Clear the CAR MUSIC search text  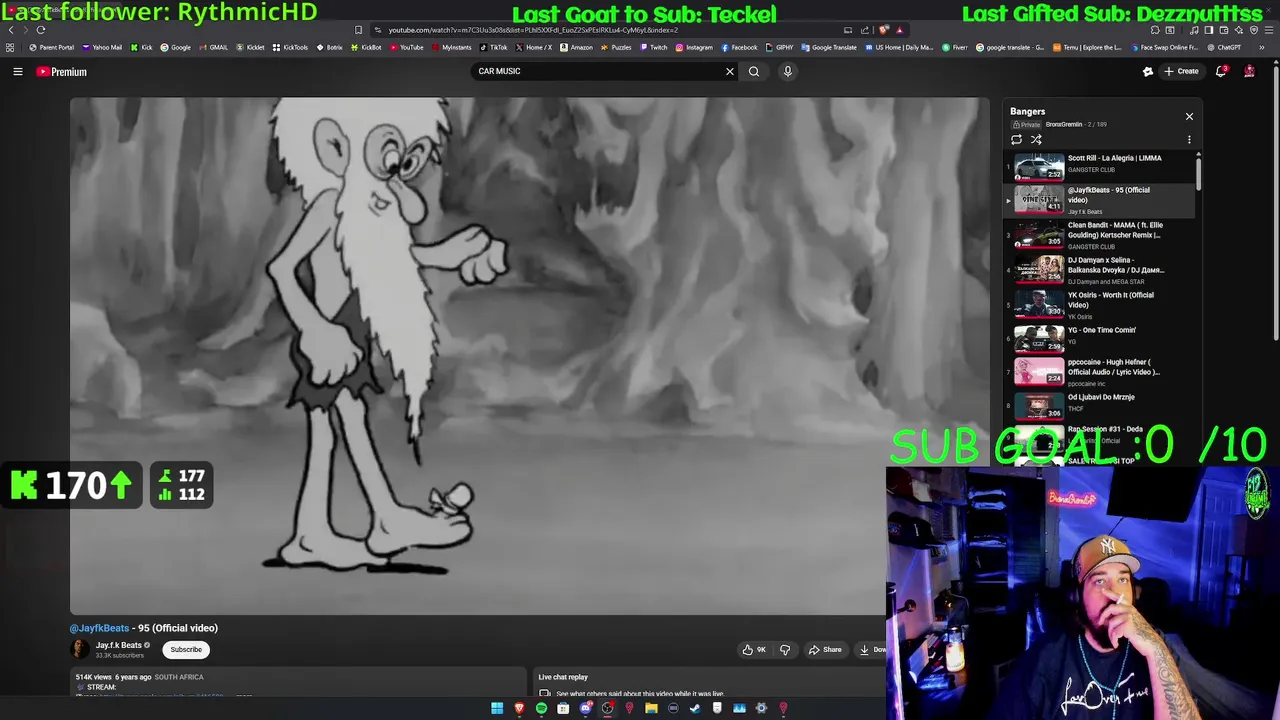pos(730,71)
